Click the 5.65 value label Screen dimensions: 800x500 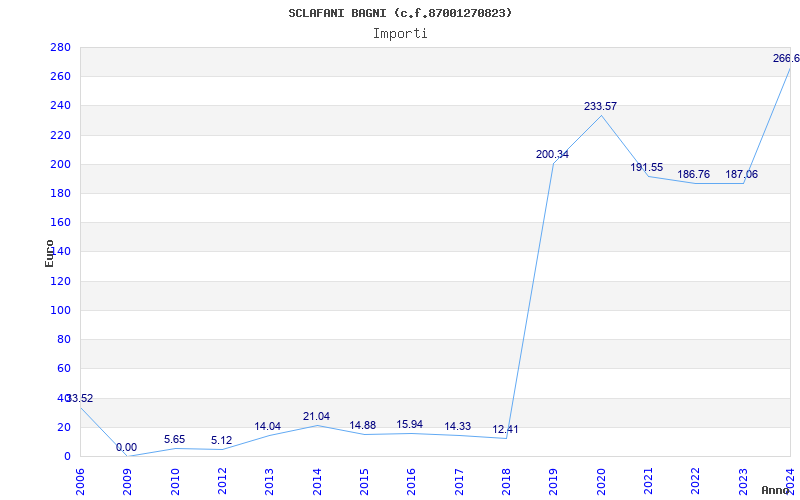(x=174, y=439)
